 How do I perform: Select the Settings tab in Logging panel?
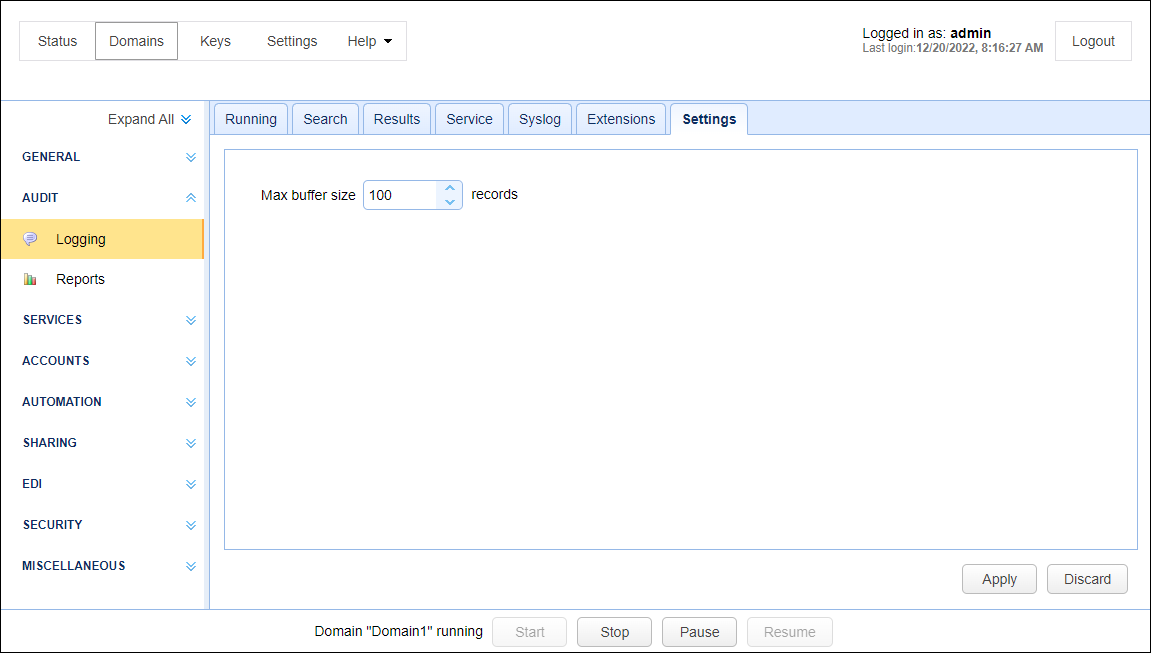[x=709, y=120]
